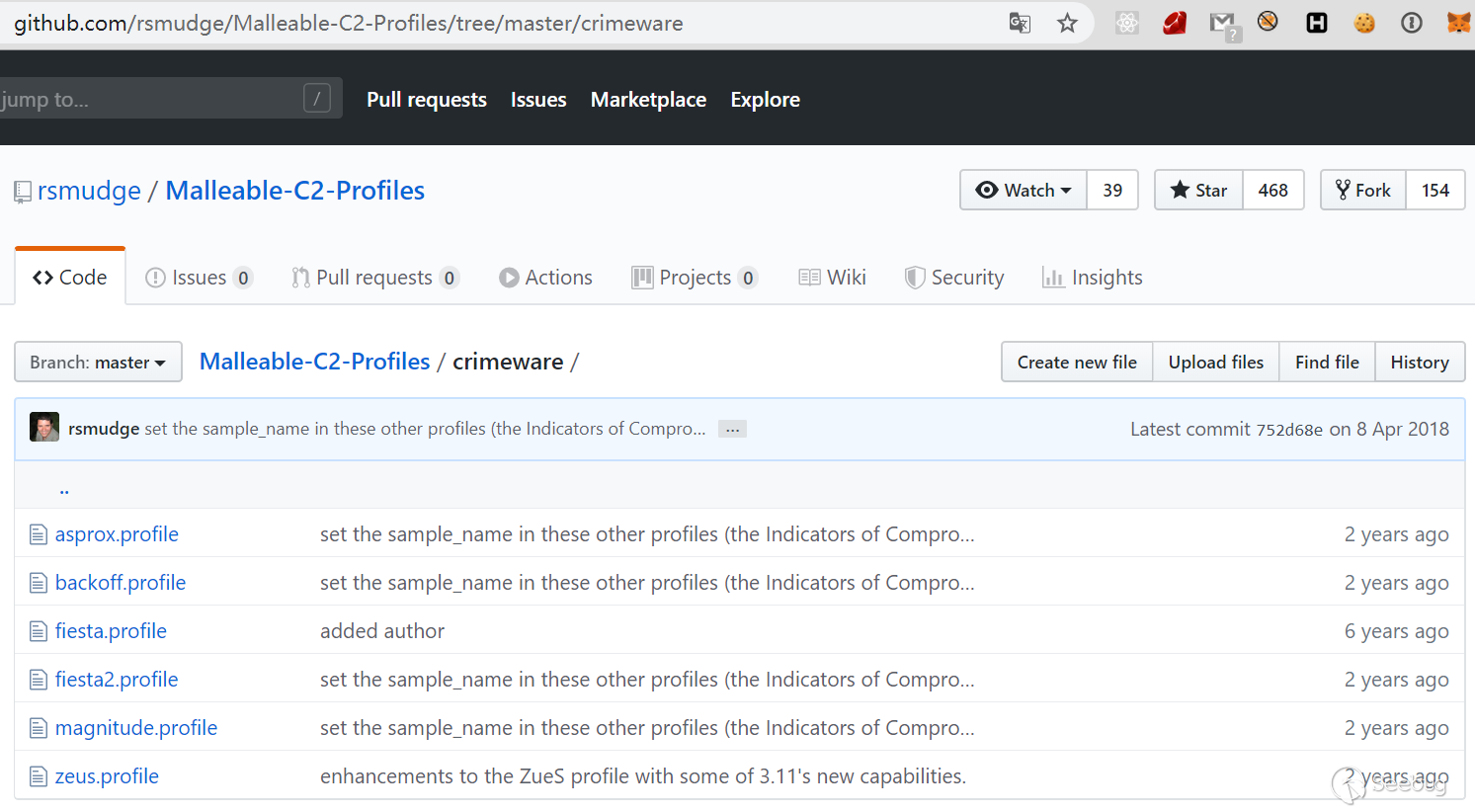Image resolution: width=1475 pixels, height=812 pixels.
Task: Click the file icon beside fiesta.profile
Action: tap(39, 631)
